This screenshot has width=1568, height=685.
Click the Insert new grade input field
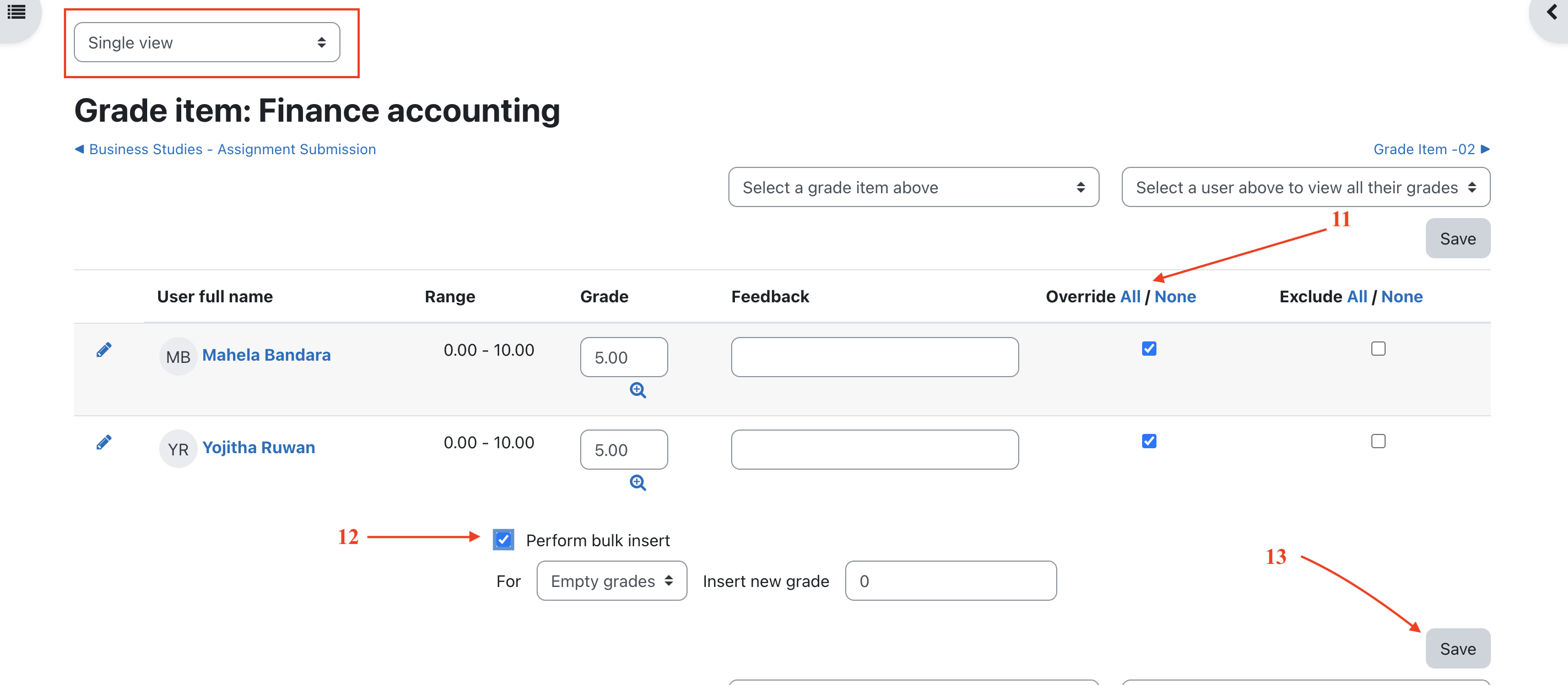coord(950,581)
